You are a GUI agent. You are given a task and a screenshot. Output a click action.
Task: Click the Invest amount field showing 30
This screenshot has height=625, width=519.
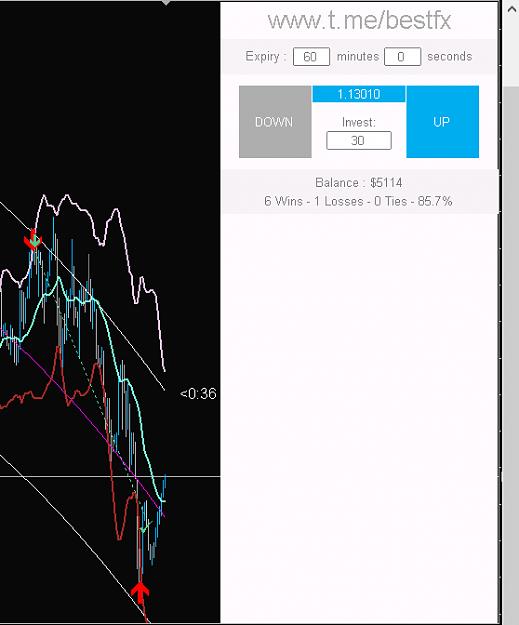click(x=359, y=140)
